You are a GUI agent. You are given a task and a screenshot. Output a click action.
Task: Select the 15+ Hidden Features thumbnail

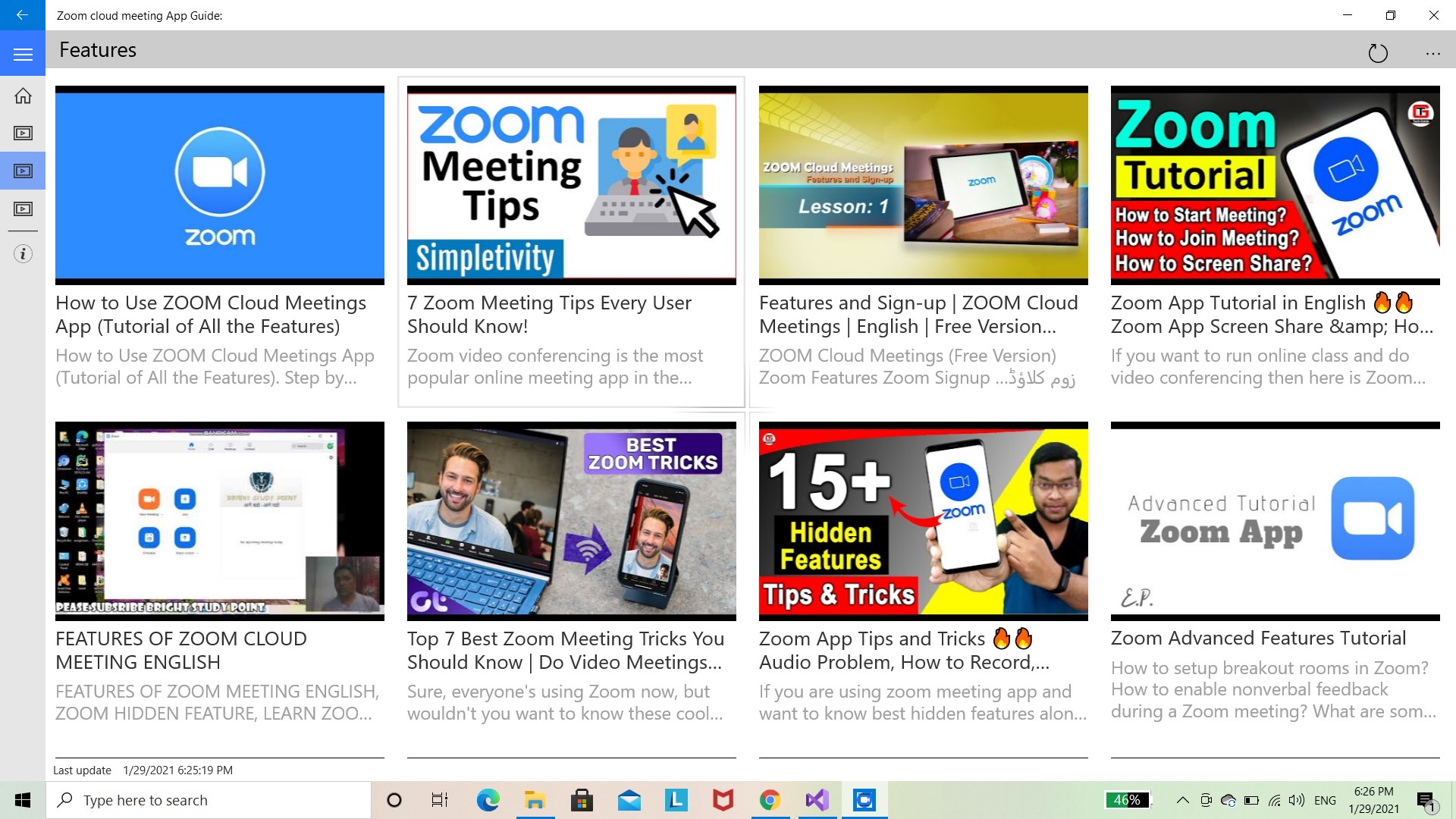[923, 521]
